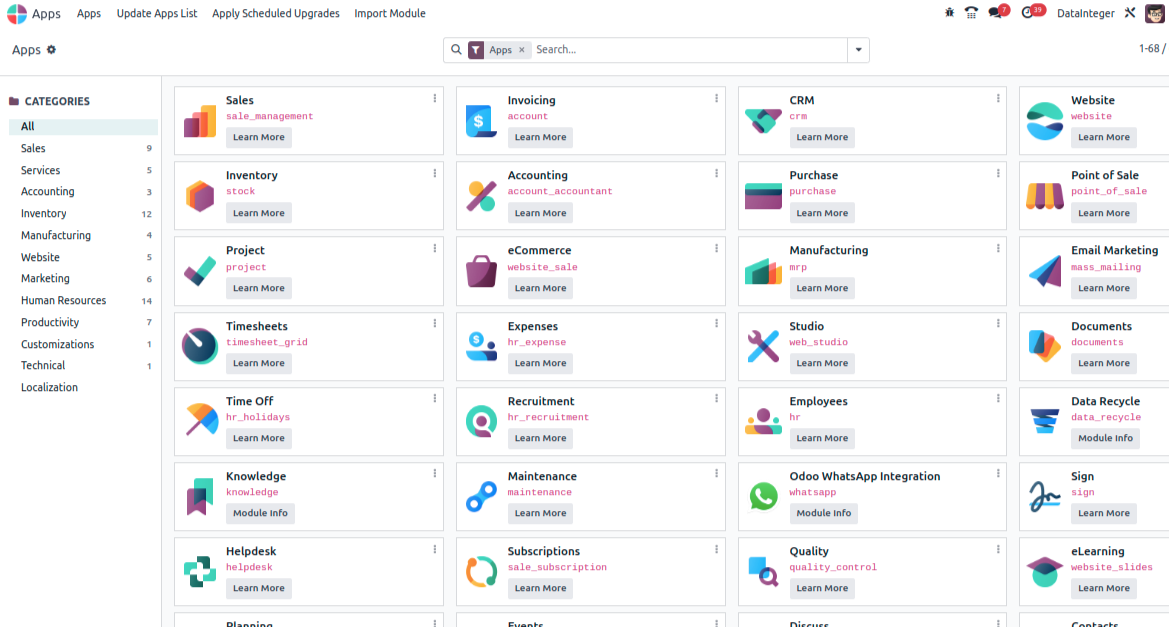Open the phone dialer icon in the header
This screenshot has height=627, width=1169.
point(971,13)
